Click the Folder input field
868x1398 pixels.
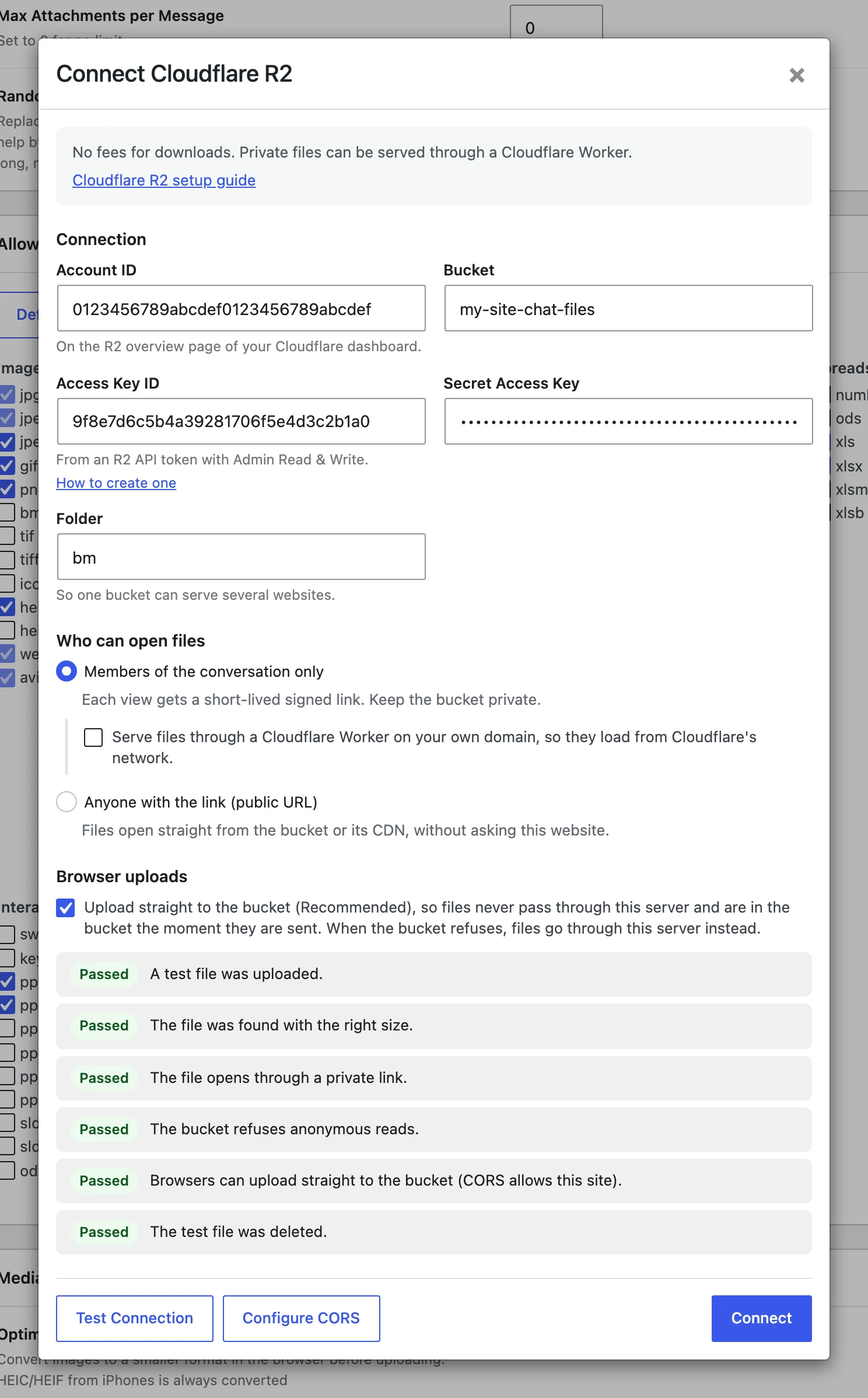pyautogui.click(x=242, y=557)
